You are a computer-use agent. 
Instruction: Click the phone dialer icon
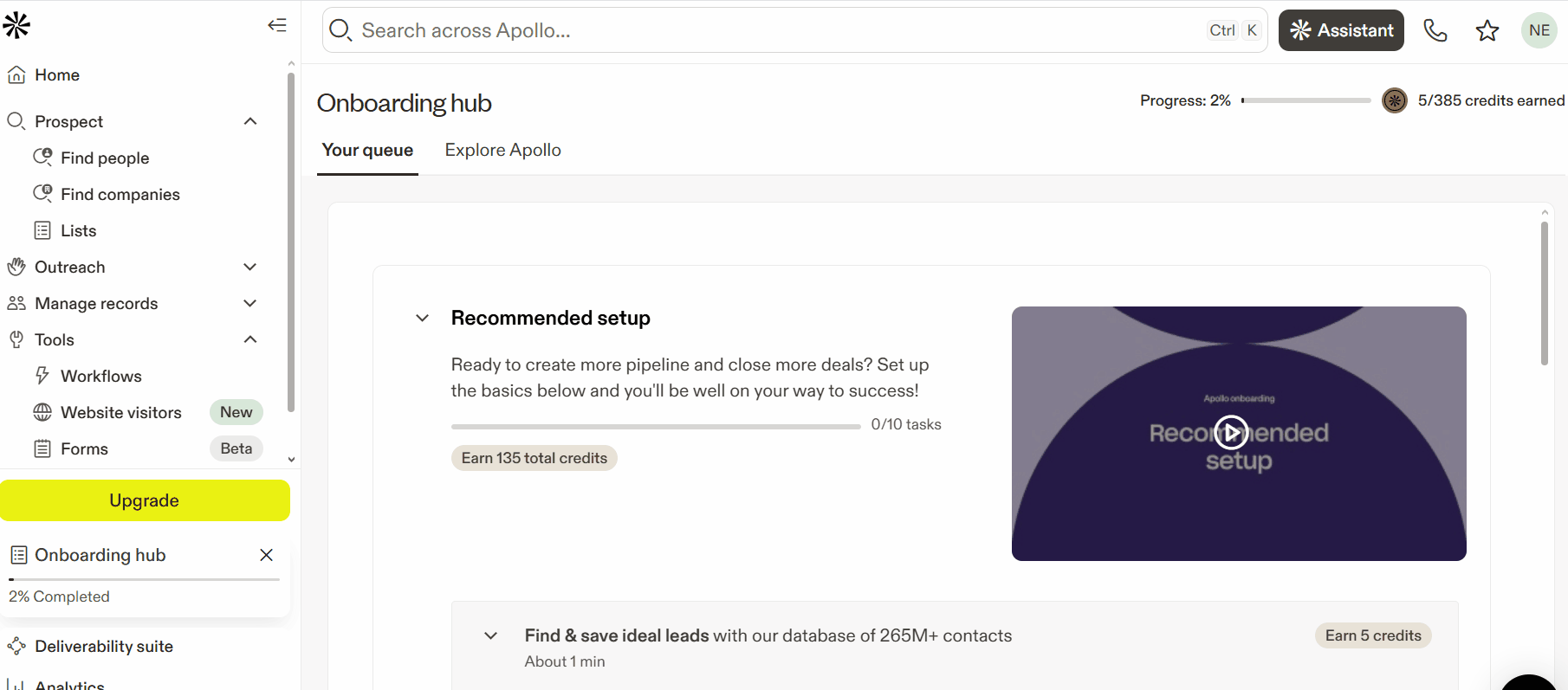pos(1435,31)
